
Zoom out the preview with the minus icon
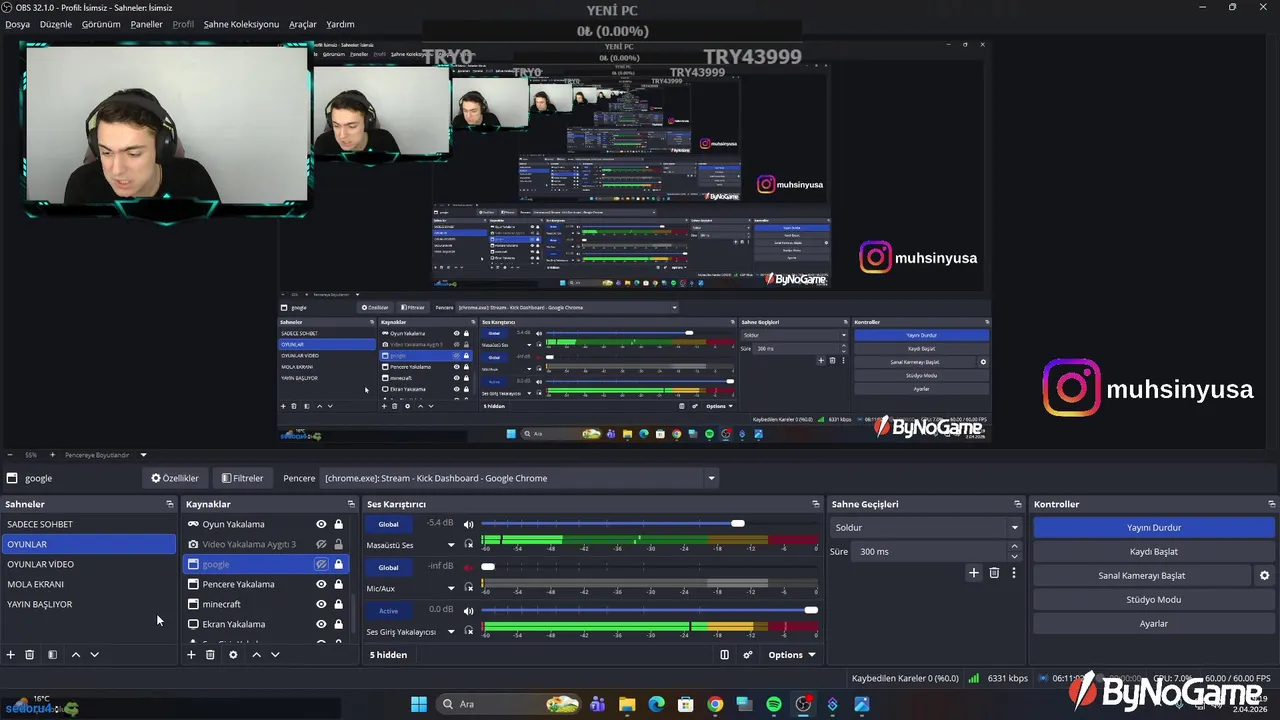point(9,455)
